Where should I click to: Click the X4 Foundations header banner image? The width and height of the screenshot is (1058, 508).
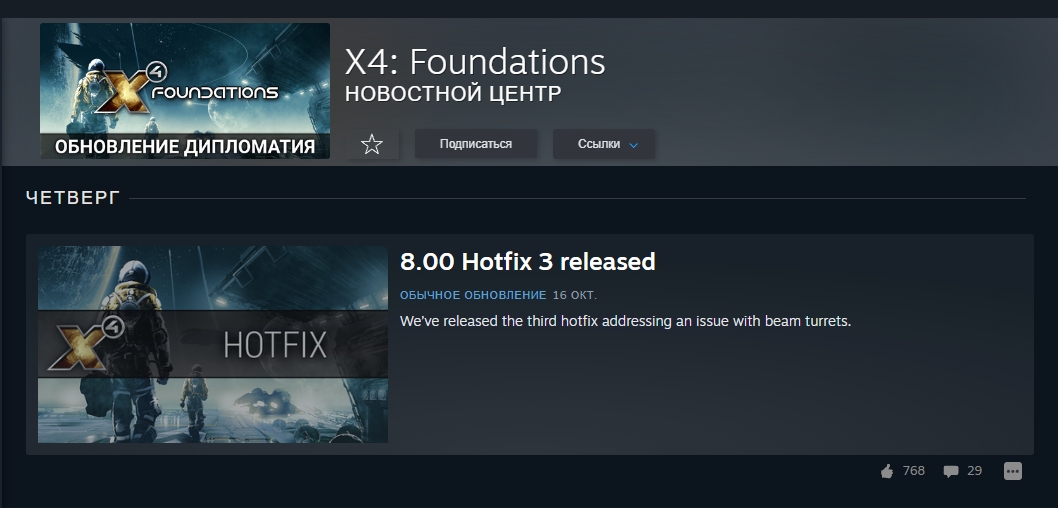coord(185,91)
